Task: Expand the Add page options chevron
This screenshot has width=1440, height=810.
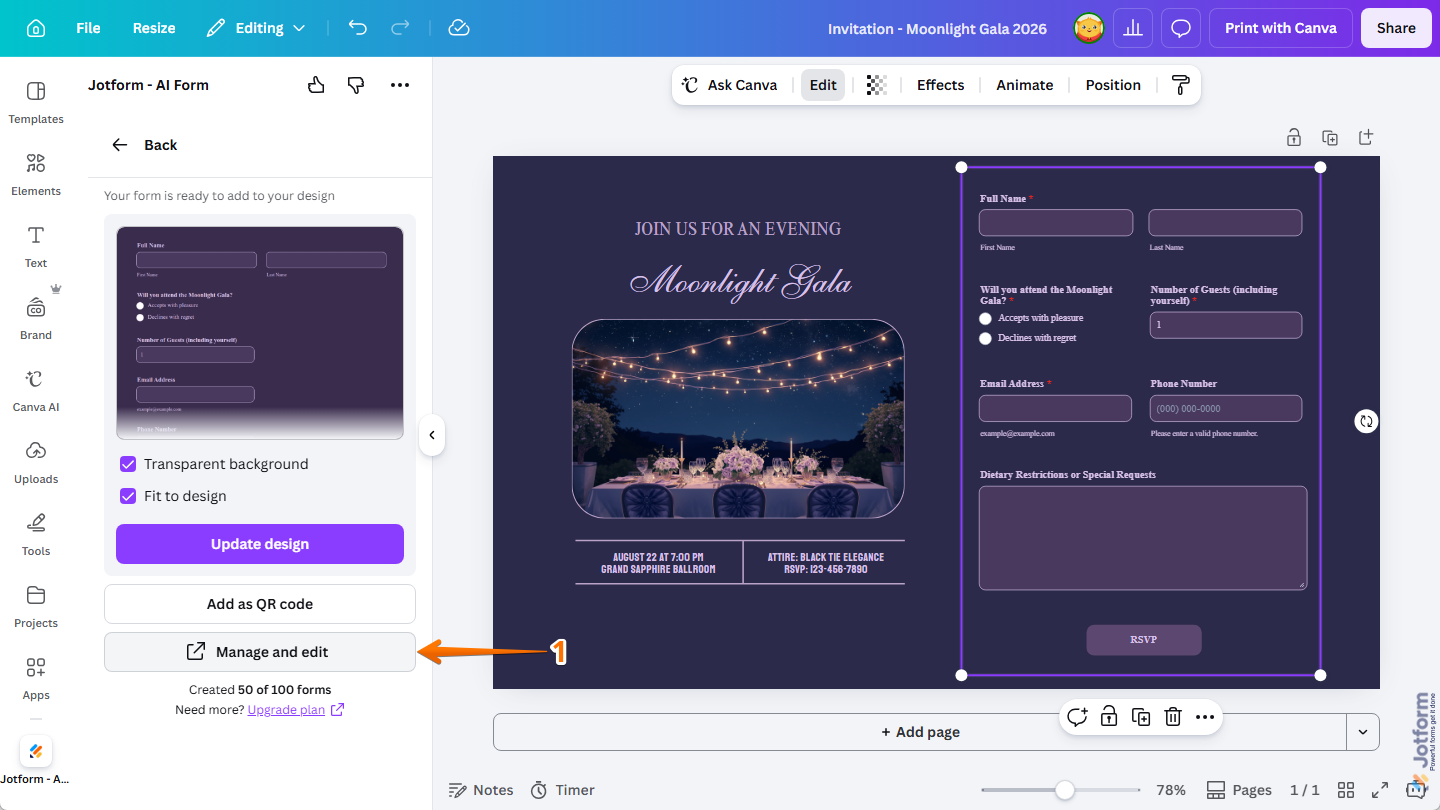Action: coord(1362,732)
